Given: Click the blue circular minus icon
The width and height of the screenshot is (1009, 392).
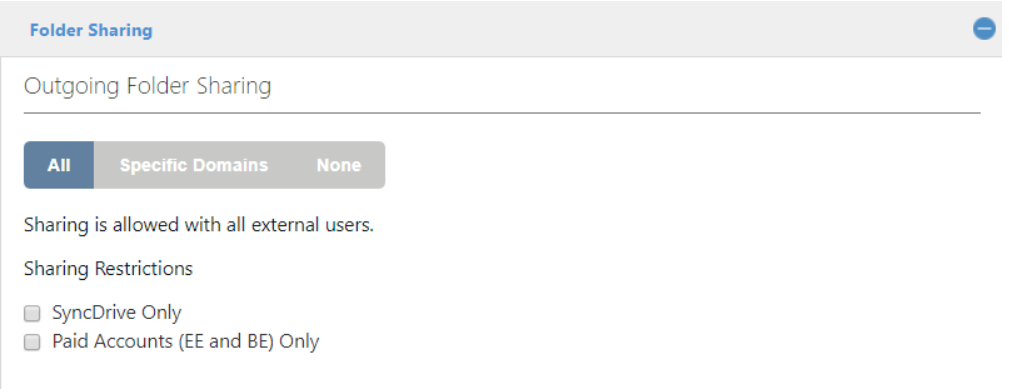Looking at the screenshot, I should pyautogui.click(x=984, y=29).
